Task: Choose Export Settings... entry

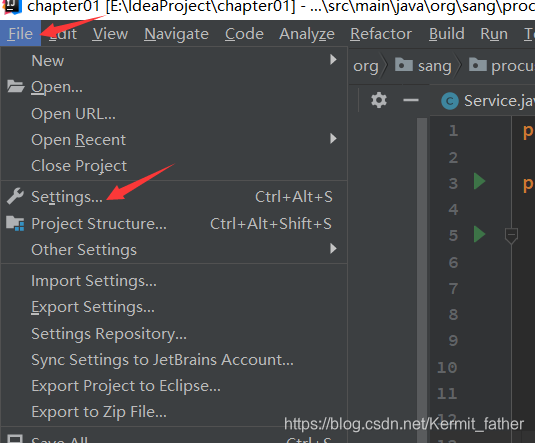Action: tap(174, 307)
